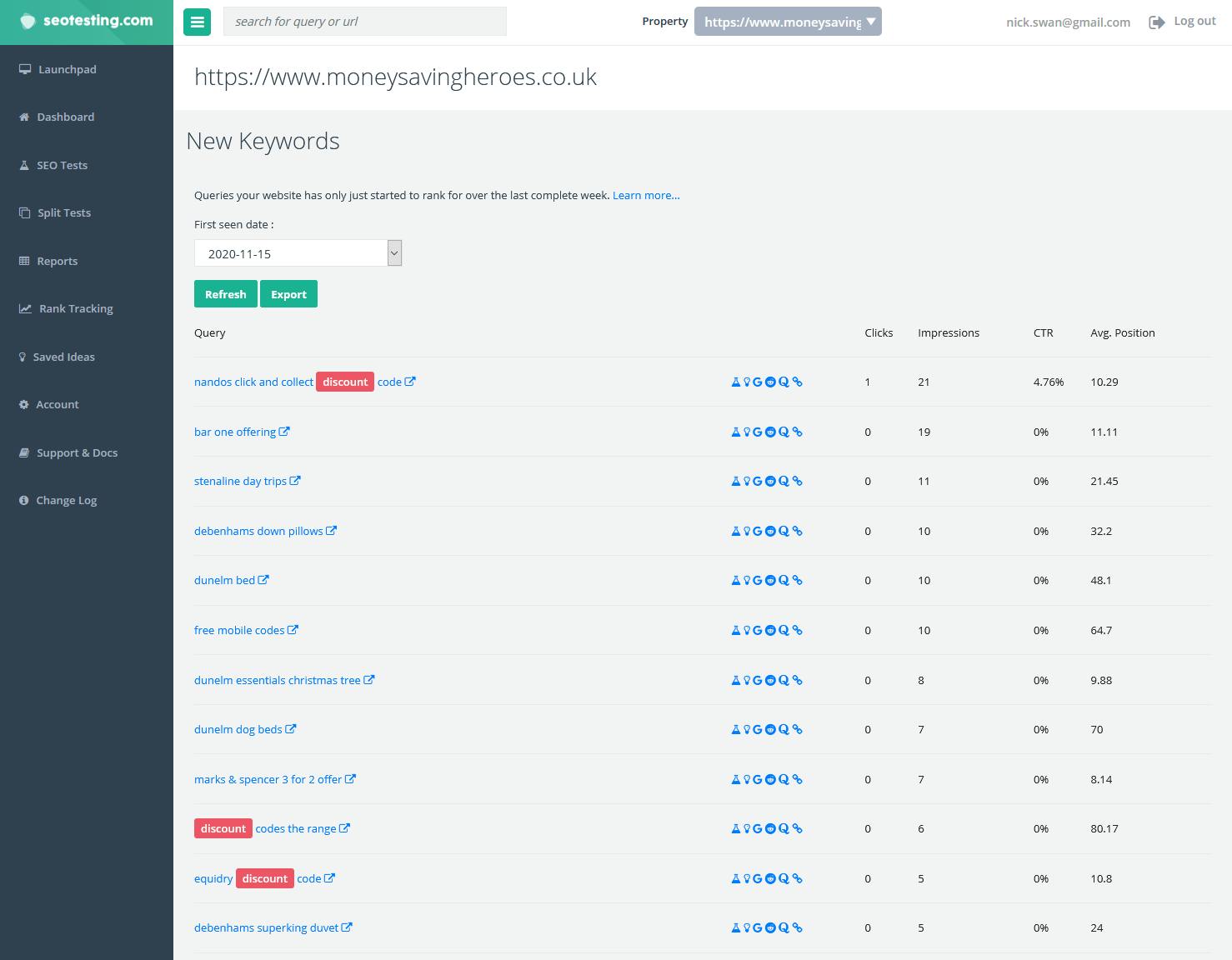Screen dimensions: 1232x960
Task: Click the 21.45 average position value
Action: (1104, 481)
